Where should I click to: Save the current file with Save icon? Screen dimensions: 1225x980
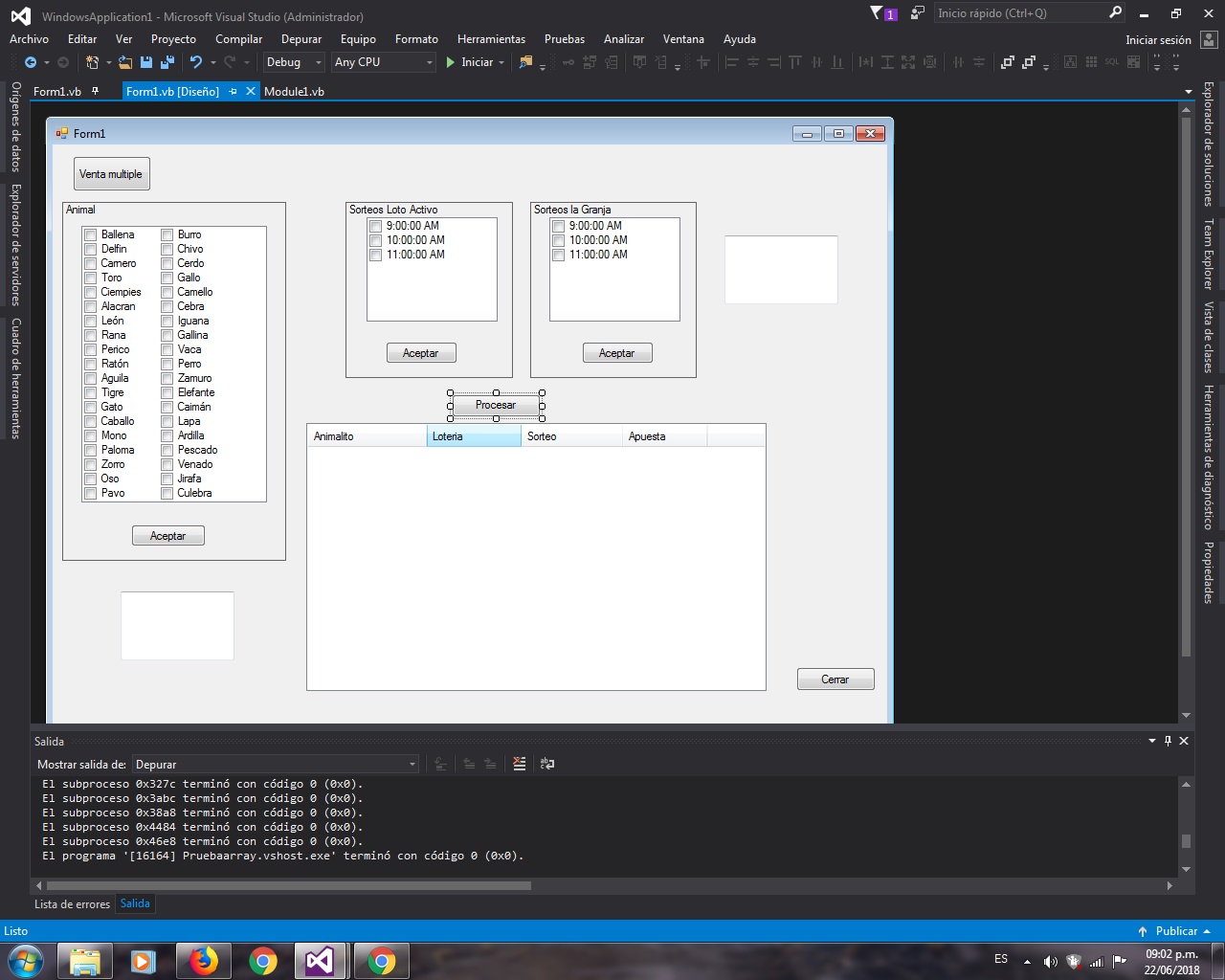click(146, 62)
